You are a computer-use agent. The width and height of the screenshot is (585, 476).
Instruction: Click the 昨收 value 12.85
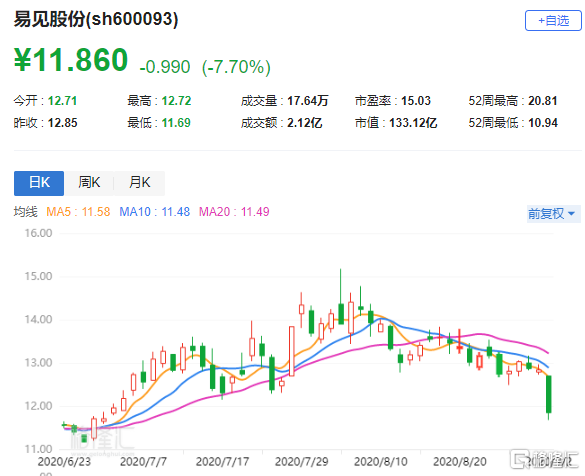[62, 123]
